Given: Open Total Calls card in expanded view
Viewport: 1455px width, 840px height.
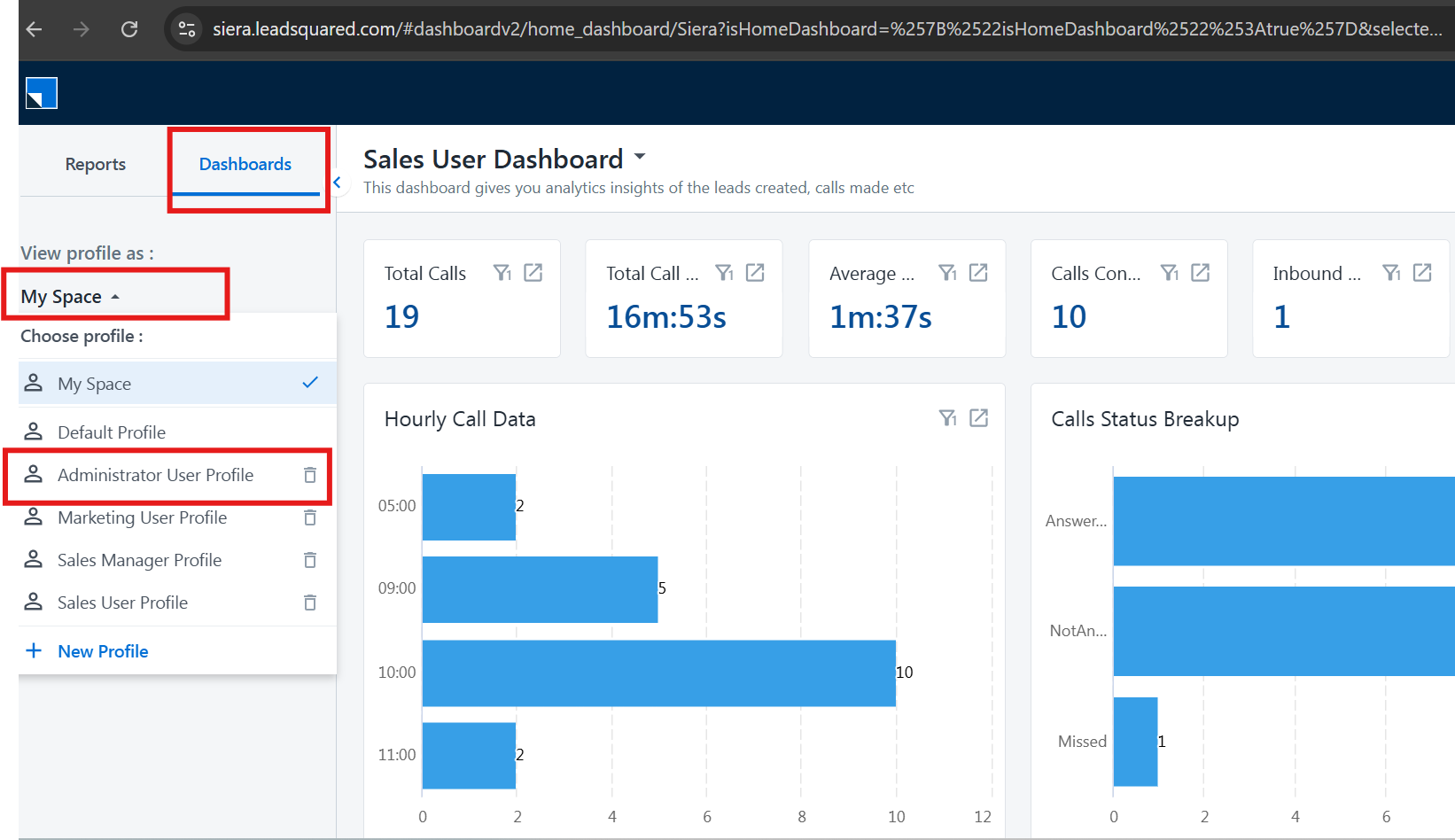Looking at the screenshot, I should pyautogui.click(x=533, y=273).
